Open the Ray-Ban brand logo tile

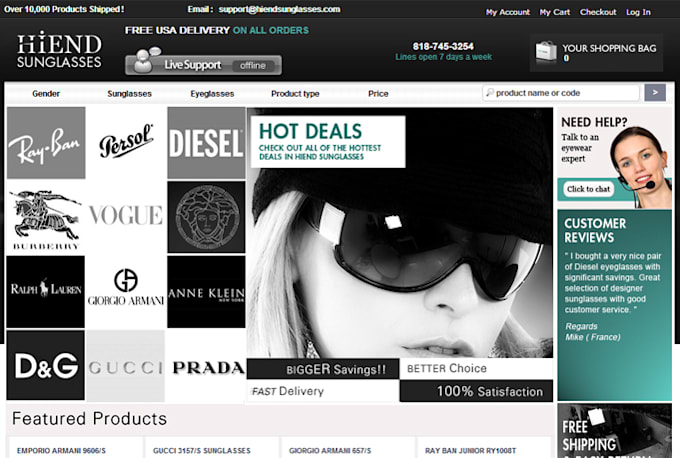click(x=46, y=143)
